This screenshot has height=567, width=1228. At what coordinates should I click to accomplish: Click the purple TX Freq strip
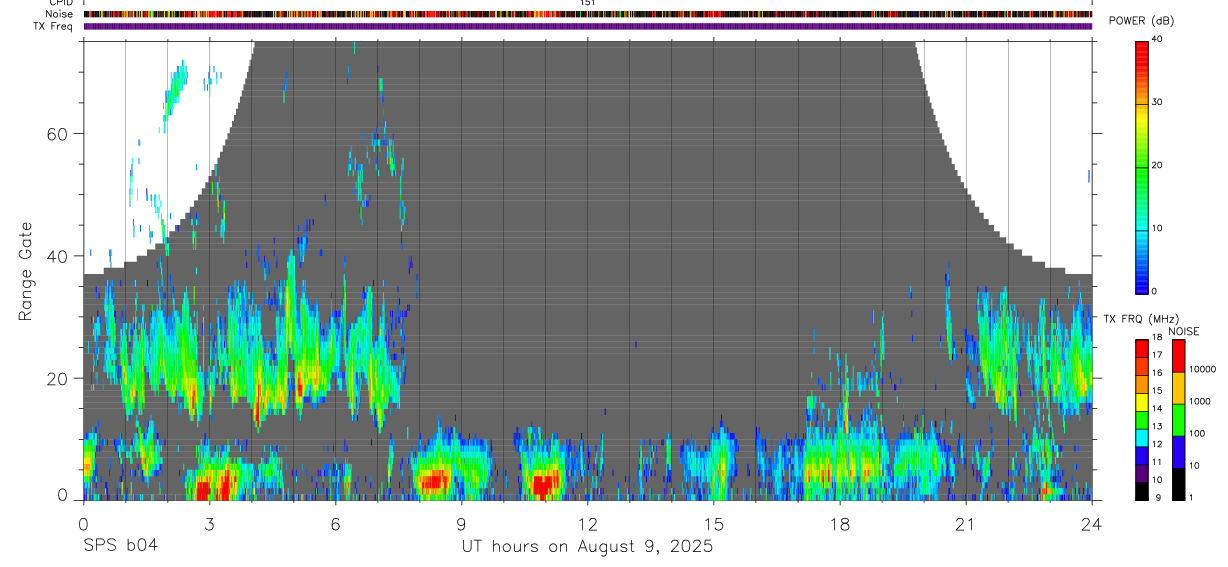(x=588, y=27)
